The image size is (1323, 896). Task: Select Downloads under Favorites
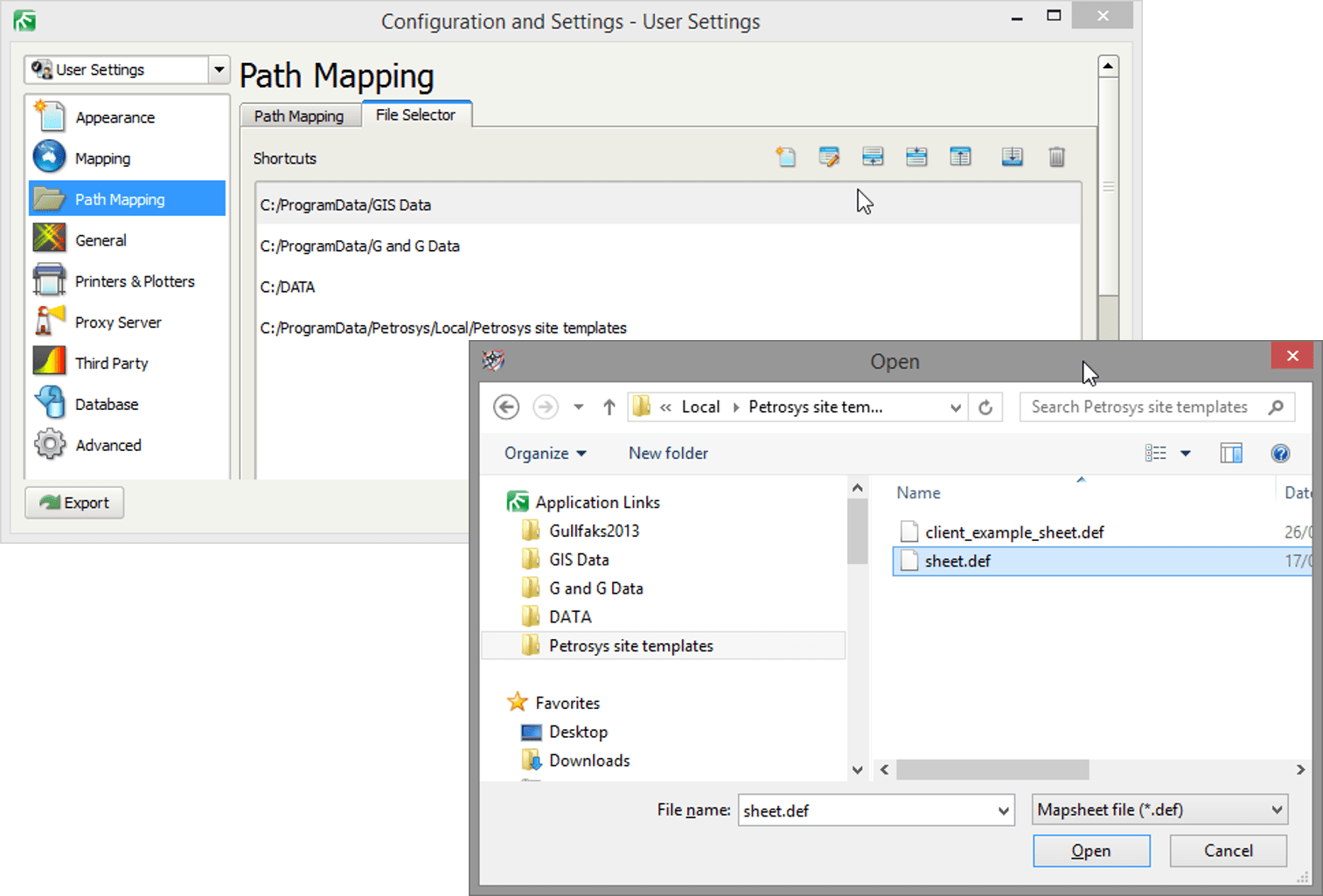[589, 761]
